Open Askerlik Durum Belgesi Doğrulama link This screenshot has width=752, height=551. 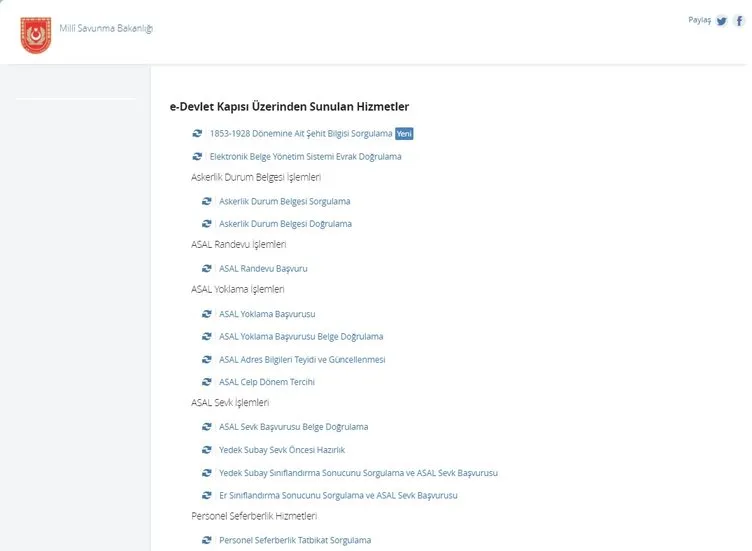(285, 224)
